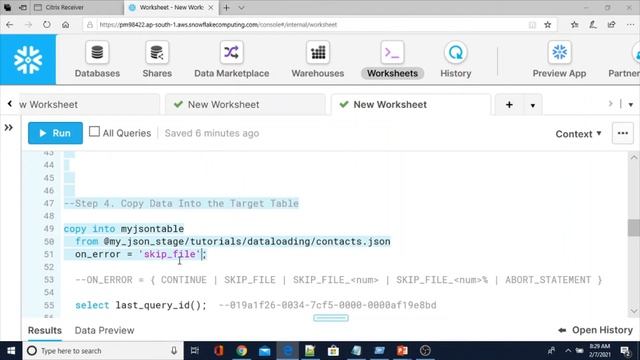The width and height of the screenshot is (640, 360).
Task: Add a new worksheet tab
Action: [x=509, y=105]
